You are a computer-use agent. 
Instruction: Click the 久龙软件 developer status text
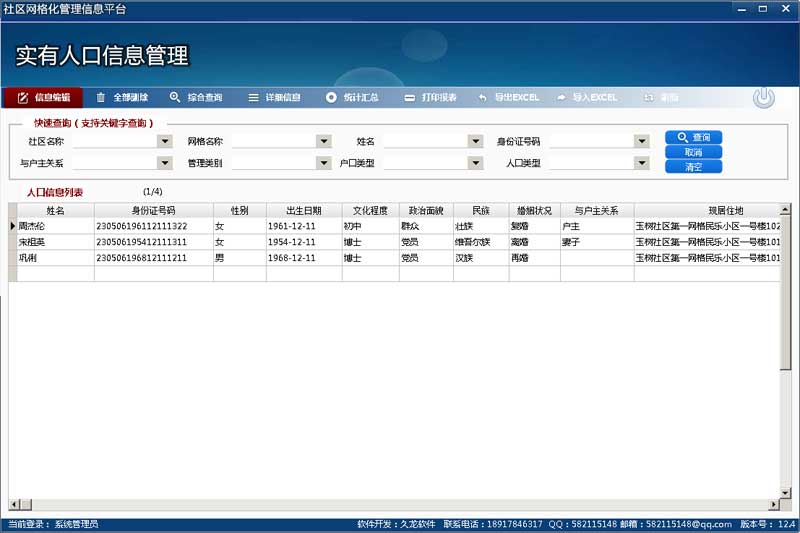pyautogui.click(x=418, y=524)
